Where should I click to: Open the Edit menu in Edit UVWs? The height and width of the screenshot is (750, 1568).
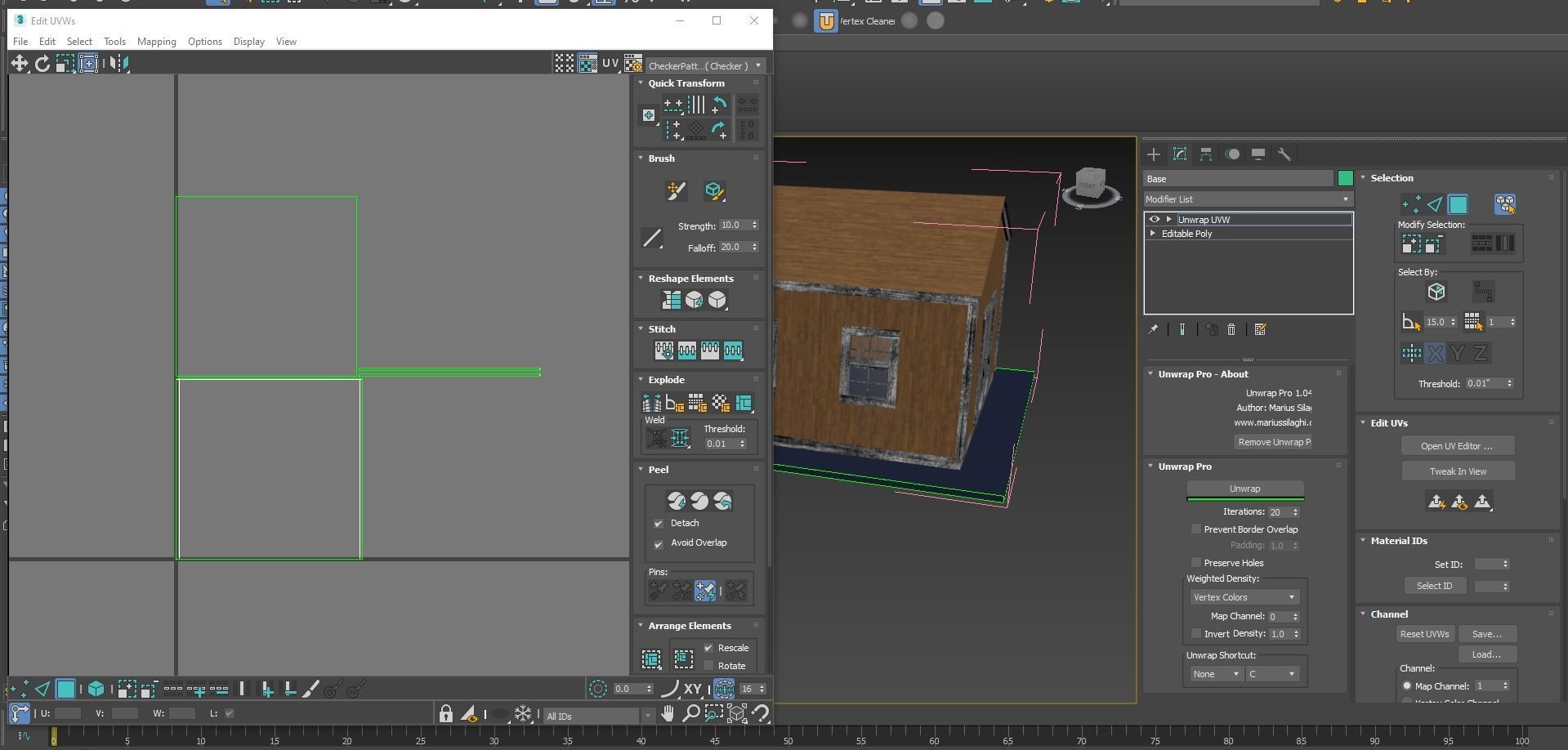(x=47, y=42)
